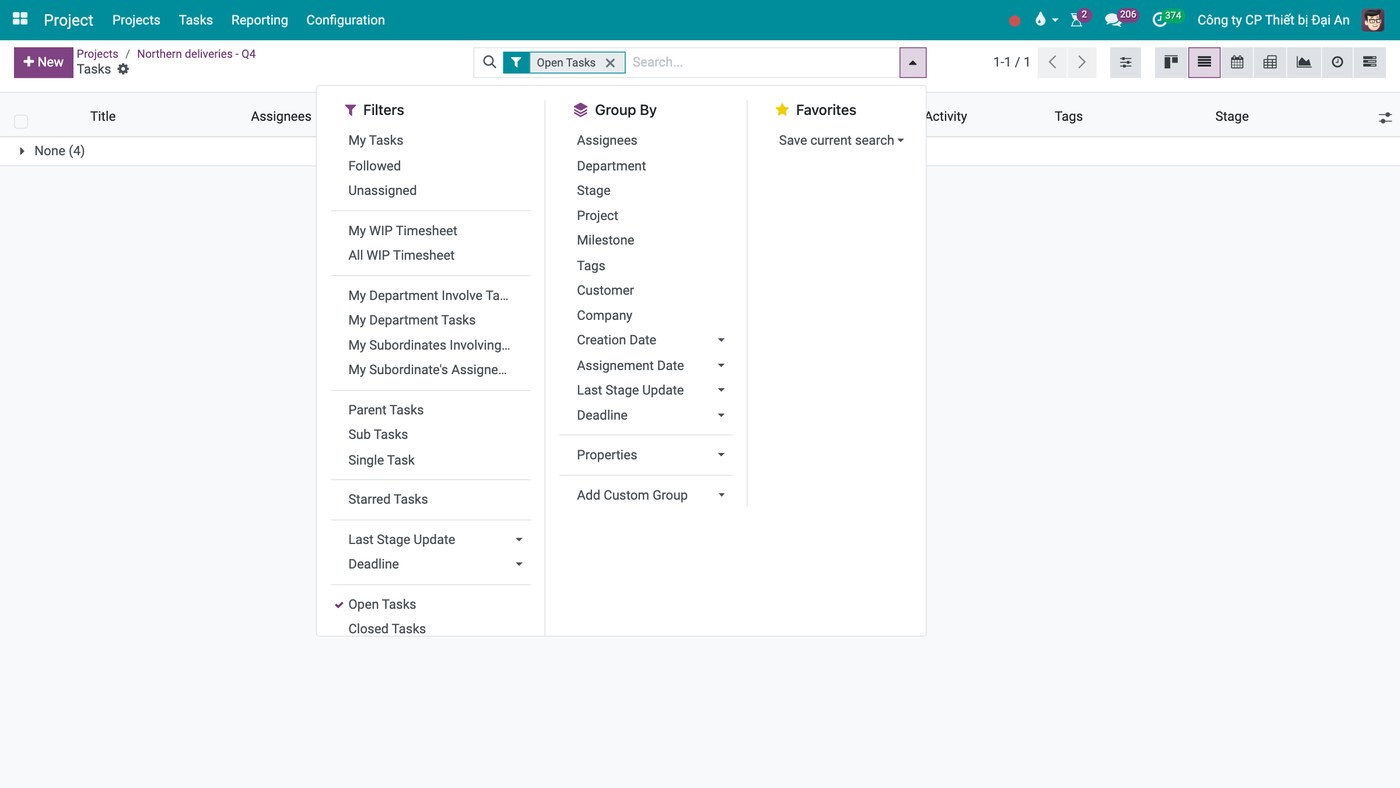The image size is (1400, 788).
Task: Switch to the Calendar view
Action: (x=1237, y=62)
